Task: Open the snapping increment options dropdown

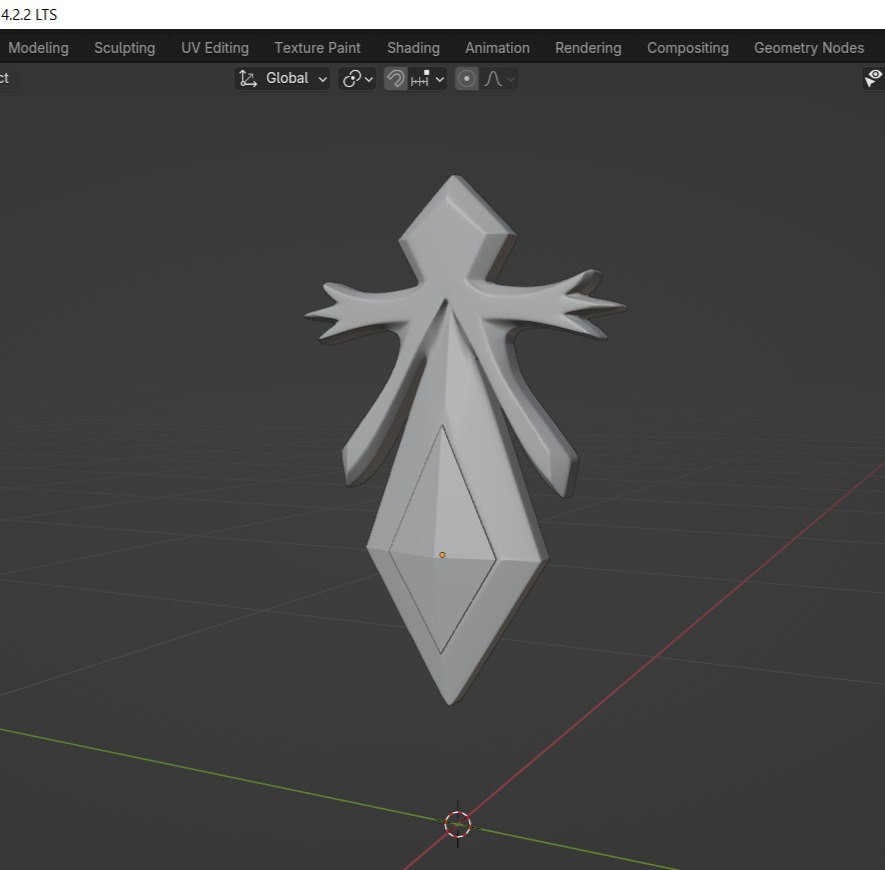Action: coord(427,78)
